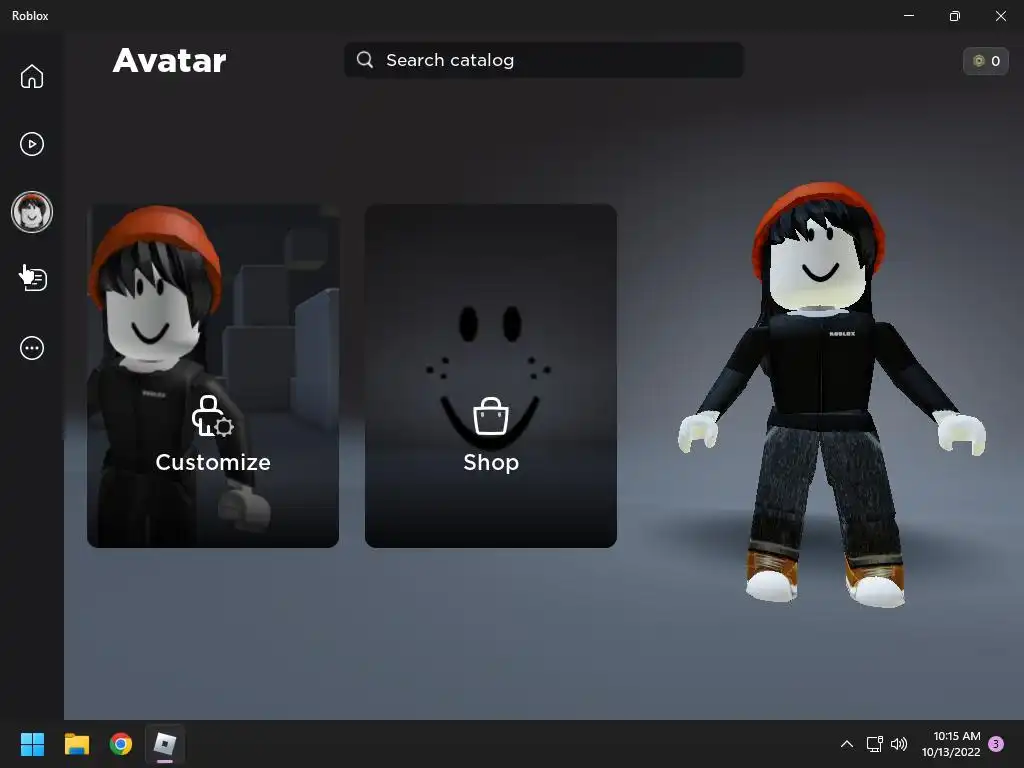Image resolution: width=1024 pixels, height=768 pixels.
Task: Open the Robux balance button
Action: 985,61
